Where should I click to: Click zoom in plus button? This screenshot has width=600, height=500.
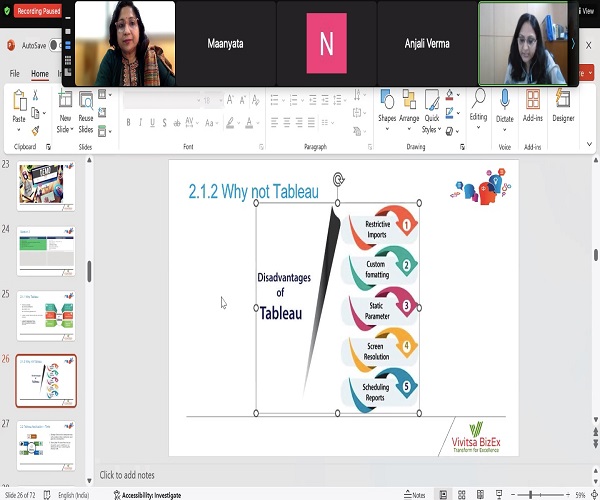[x=568, y=495]
